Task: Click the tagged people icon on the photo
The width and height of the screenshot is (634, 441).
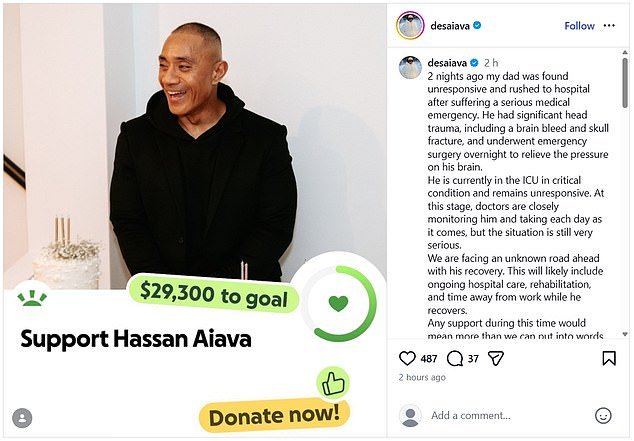Action: pyautogui.click(x=22, y=418)
